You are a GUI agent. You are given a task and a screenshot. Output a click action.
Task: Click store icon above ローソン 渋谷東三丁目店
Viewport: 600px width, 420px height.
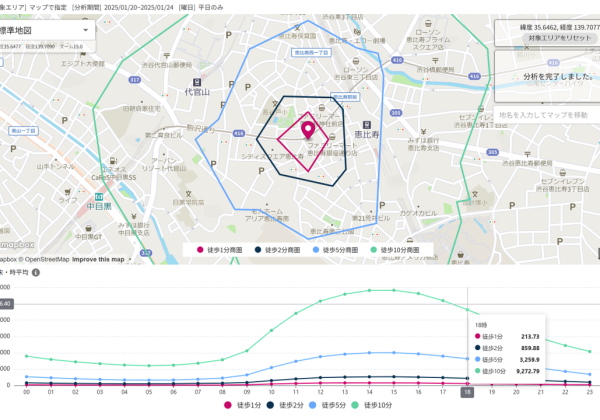click(x=356, y=61)
